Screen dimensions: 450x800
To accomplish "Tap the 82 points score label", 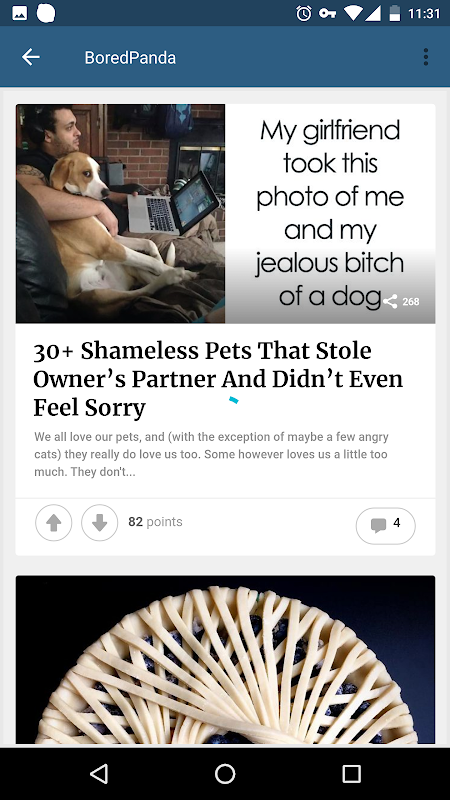I will click(x=155, y=522).
